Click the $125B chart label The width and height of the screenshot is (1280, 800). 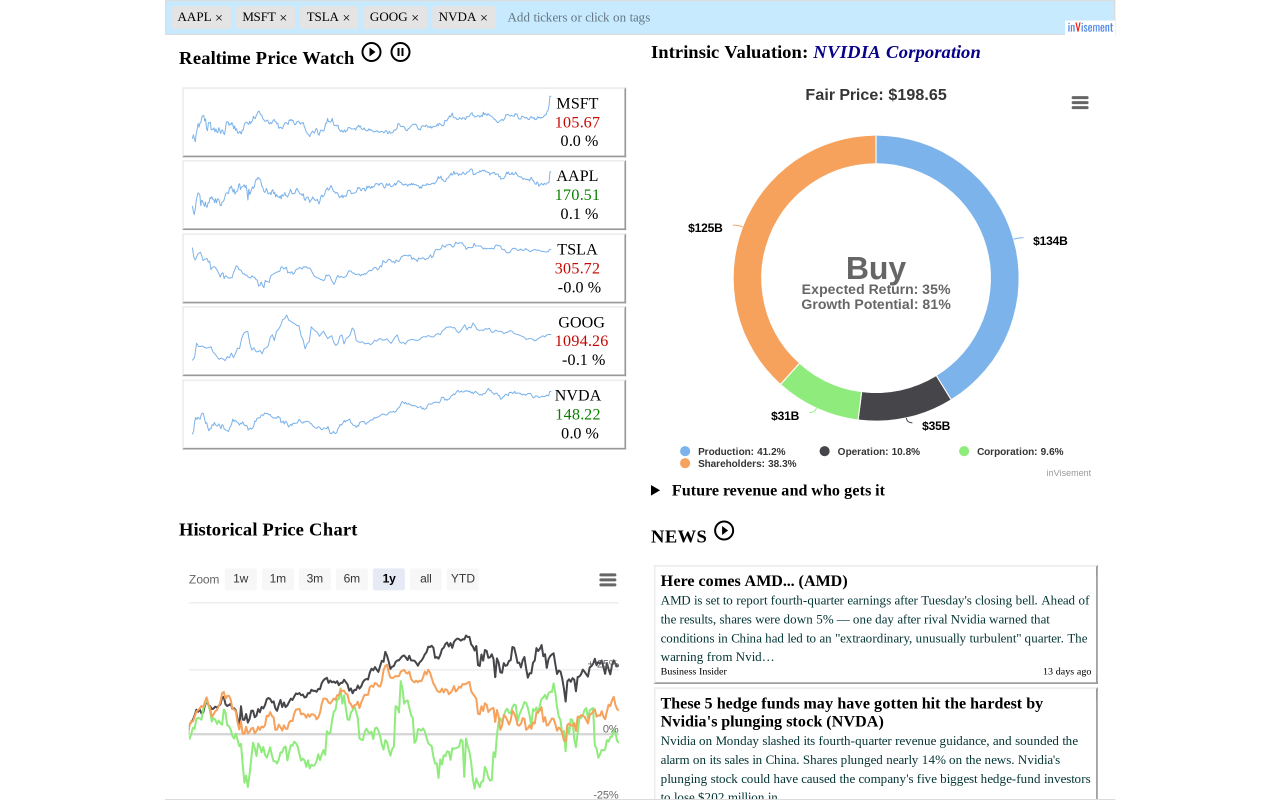point(705,228)
